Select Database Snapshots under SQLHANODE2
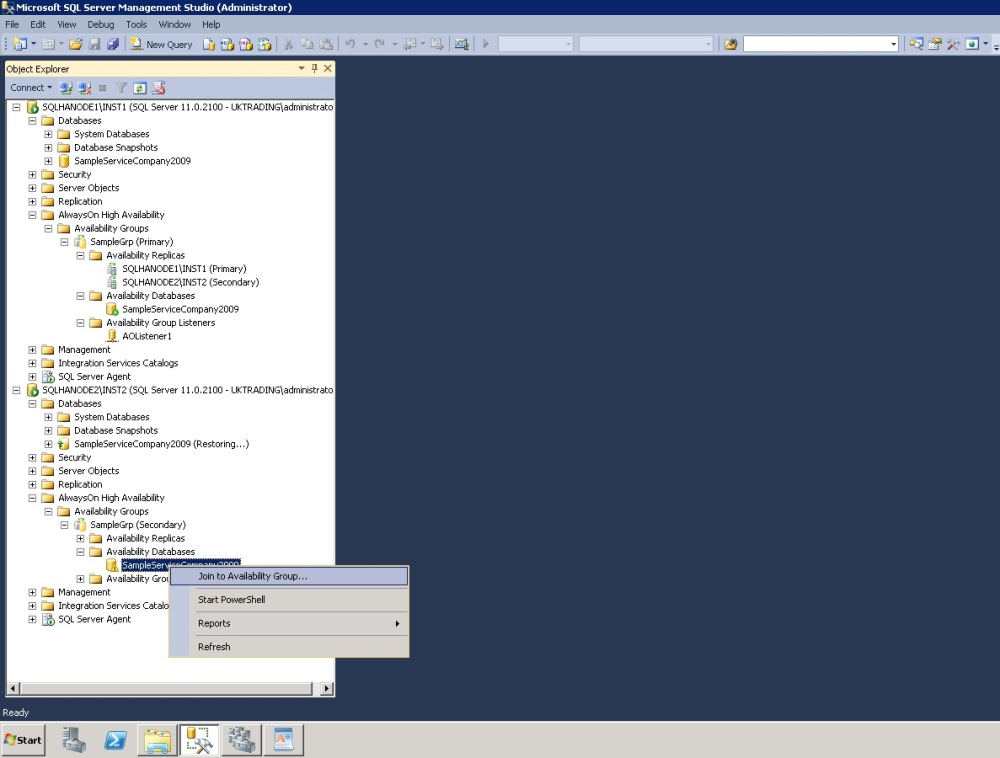Viewport: 1000px width, 758px height. 115,430
